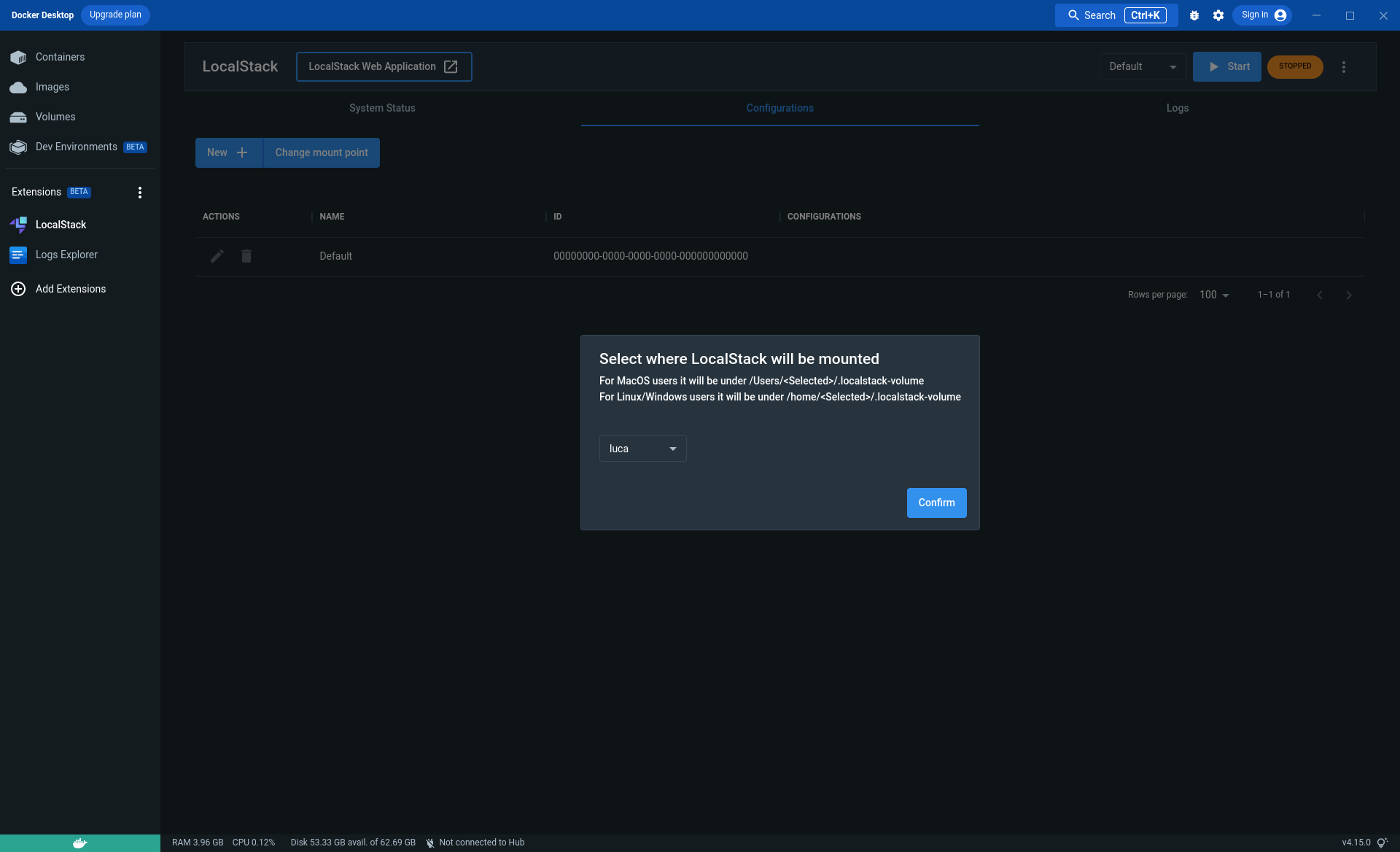Open the rows per page dropdown
Viewport: 1400px width, 852px height.
coord(1214,295)
